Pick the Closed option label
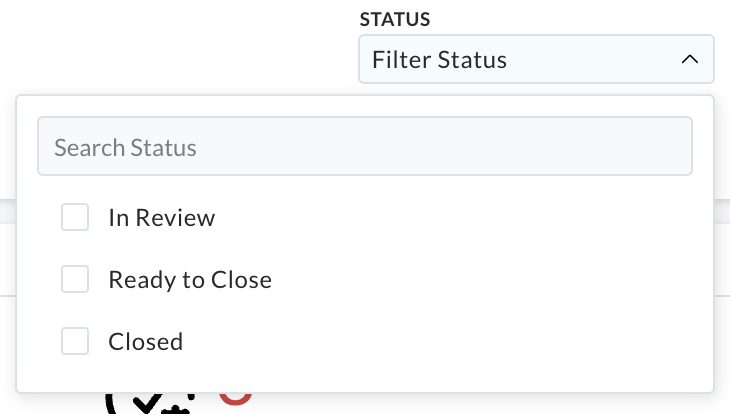 click(x=145, y=341)
